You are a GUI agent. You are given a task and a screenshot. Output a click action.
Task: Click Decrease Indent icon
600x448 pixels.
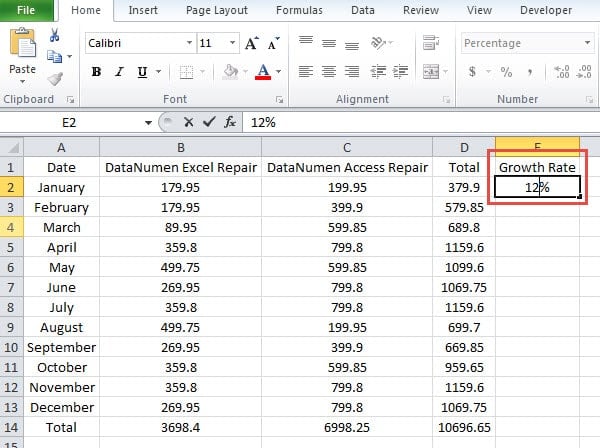pyautogui.click(x=378, y=72)
